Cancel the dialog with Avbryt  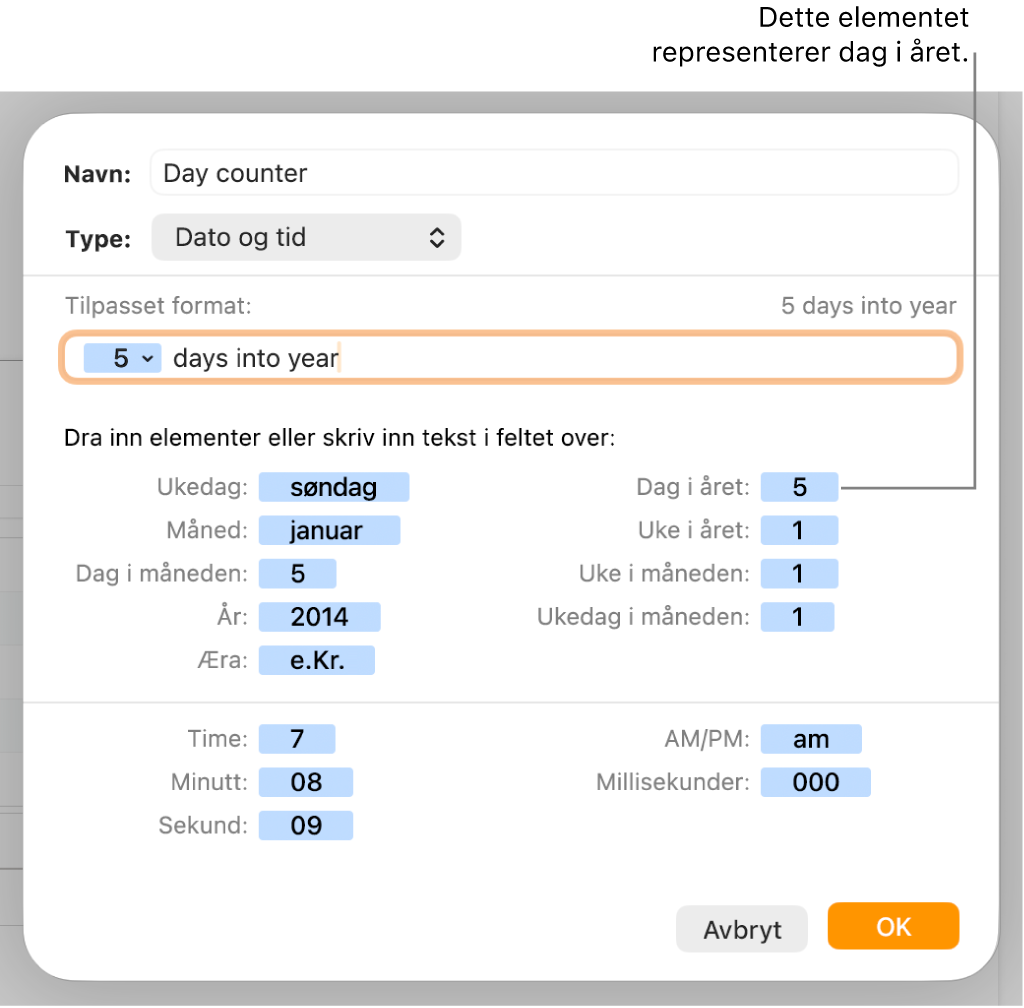coord(742,929)
